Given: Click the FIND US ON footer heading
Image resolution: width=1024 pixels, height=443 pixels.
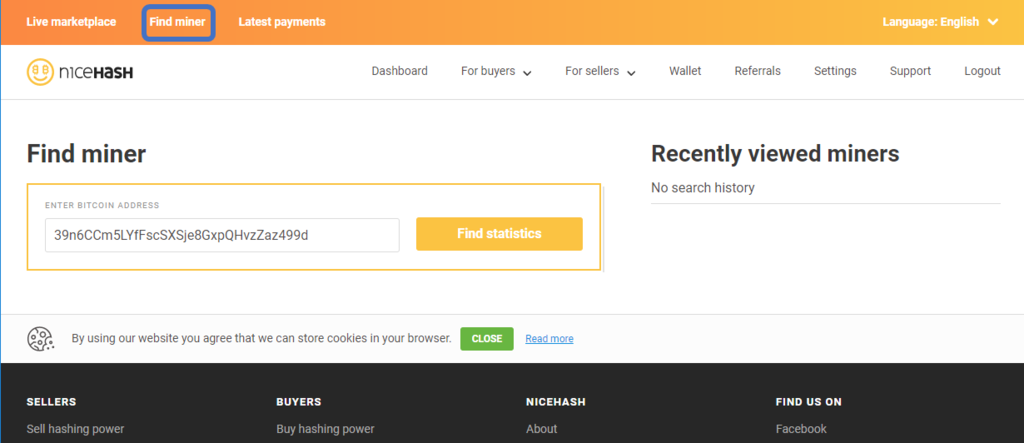Looking at the screenshot, I should (808, 402).
